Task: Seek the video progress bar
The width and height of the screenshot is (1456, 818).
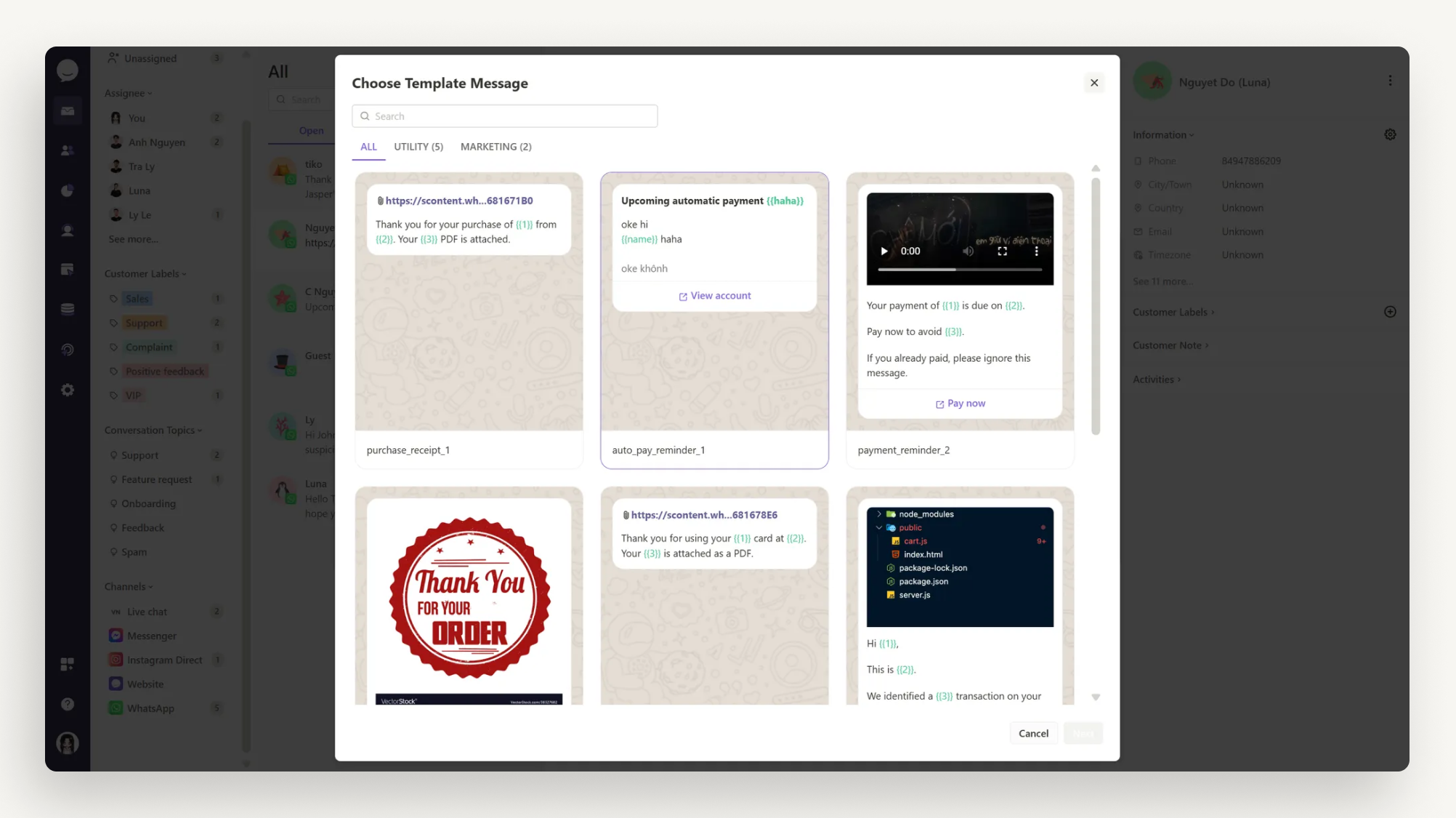Action: coord(959,270)
